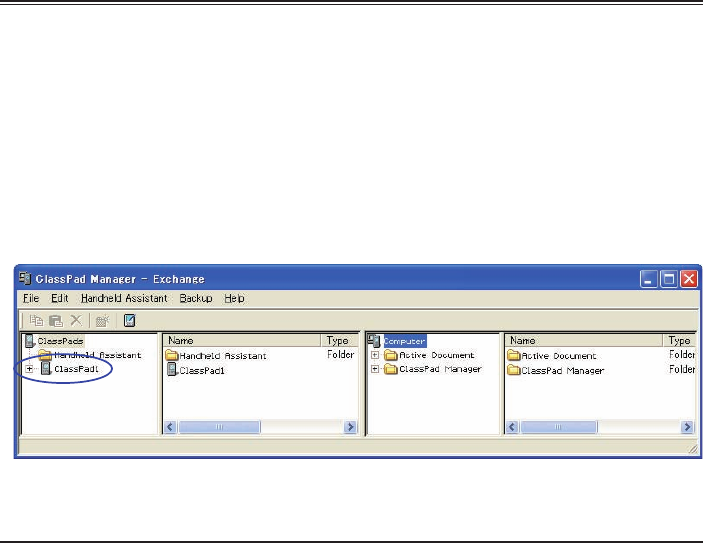Click right scroll arrow in ClassPads list
Image resolution: width=703 pixels, height=543 pixels.
350,427
